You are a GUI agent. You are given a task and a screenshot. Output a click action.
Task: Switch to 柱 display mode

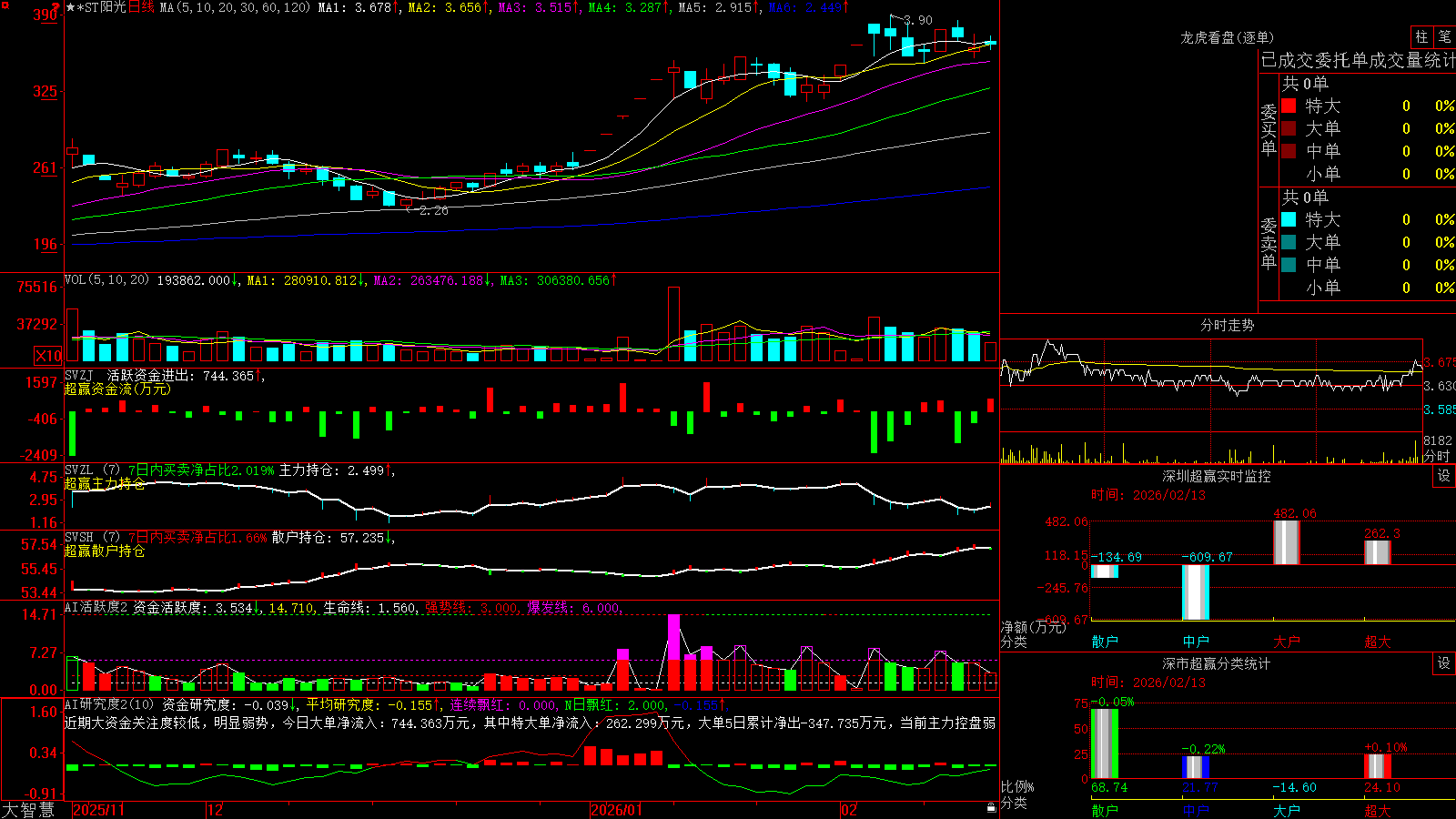[x=1421, y=36]
